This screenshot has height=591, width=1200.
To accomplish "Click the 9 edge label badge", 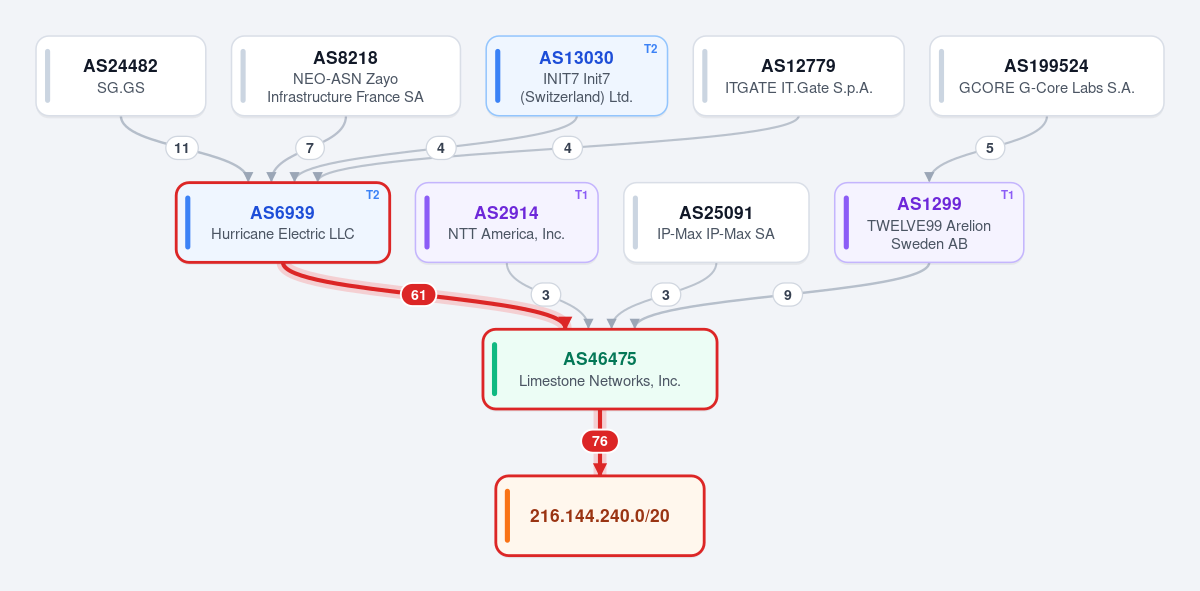I will [x=788, y=295].
